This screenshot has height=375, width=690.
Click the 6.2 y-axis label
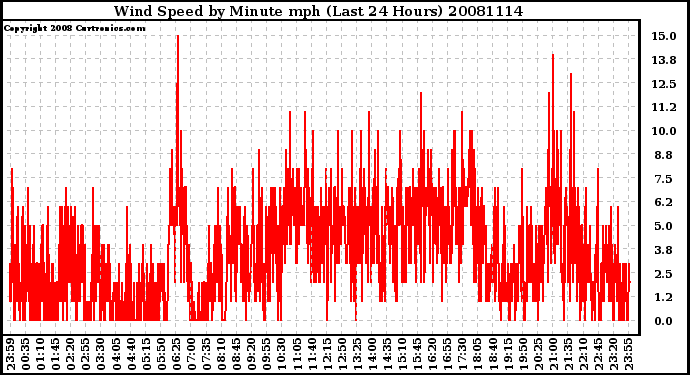pos(664,202)
